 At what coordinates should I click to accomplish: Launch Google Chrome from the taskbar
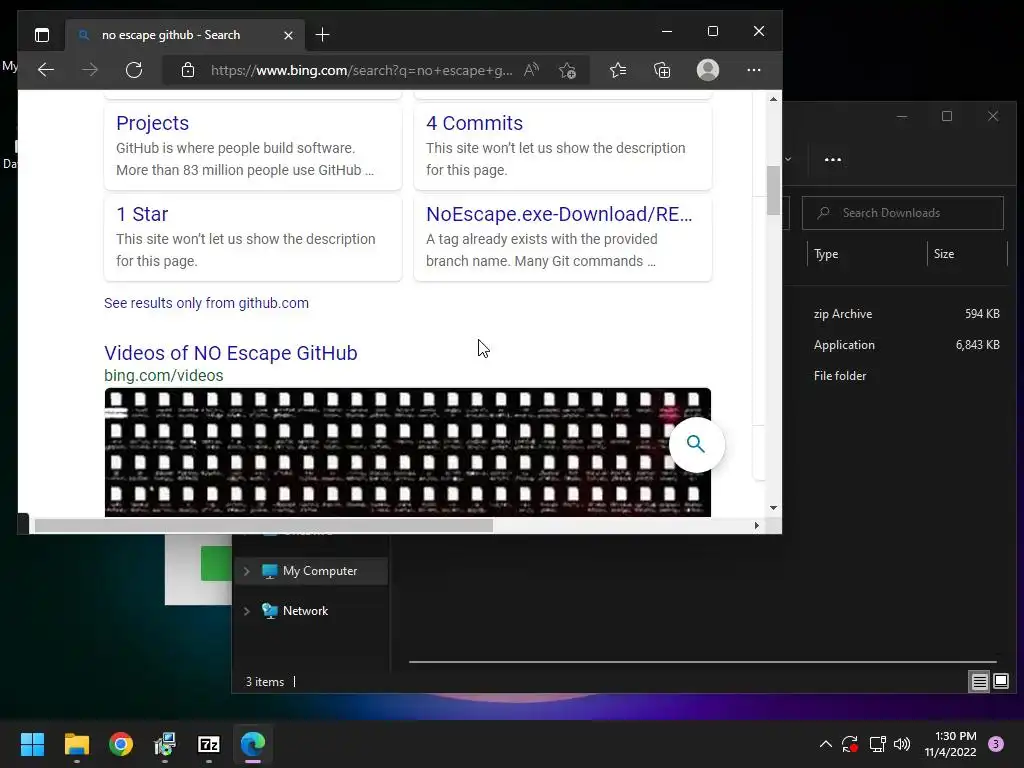pyautogui.click(x=121, y=744)
